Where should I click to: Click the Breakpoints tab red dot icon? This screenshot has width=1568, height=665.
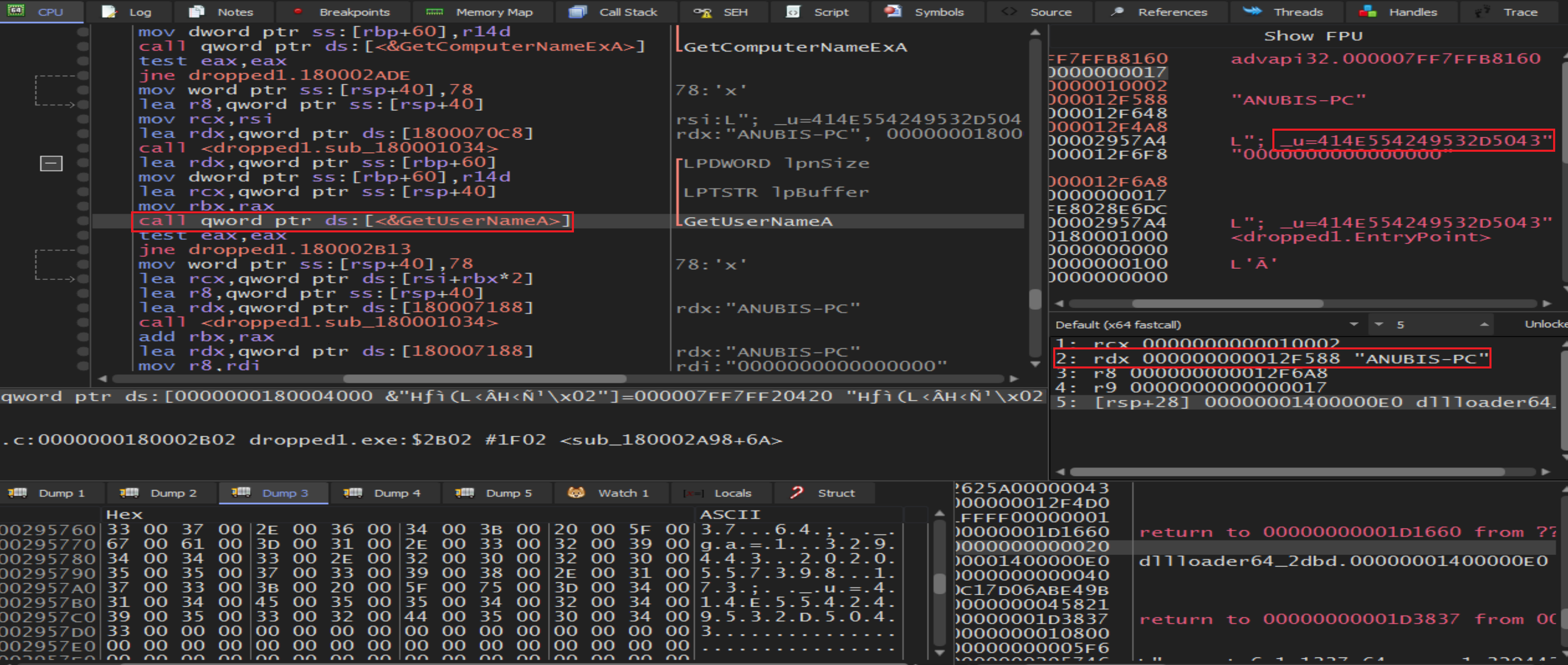pos(298,12)
